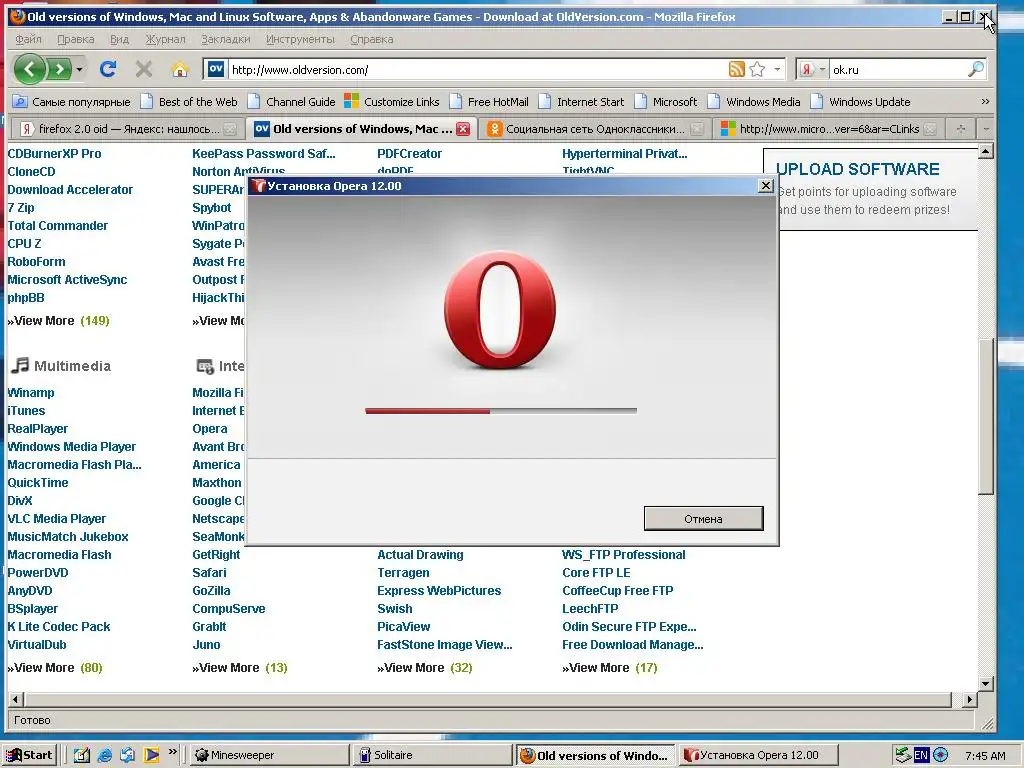Screen dimensions: 1024x768
Task: Open the Закладки menu
Action: pos(225,39)
